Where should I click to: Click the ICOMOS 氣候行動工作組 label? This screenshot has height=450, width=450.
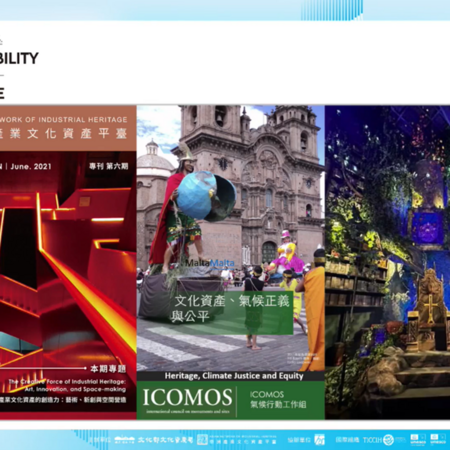point(278,399)
